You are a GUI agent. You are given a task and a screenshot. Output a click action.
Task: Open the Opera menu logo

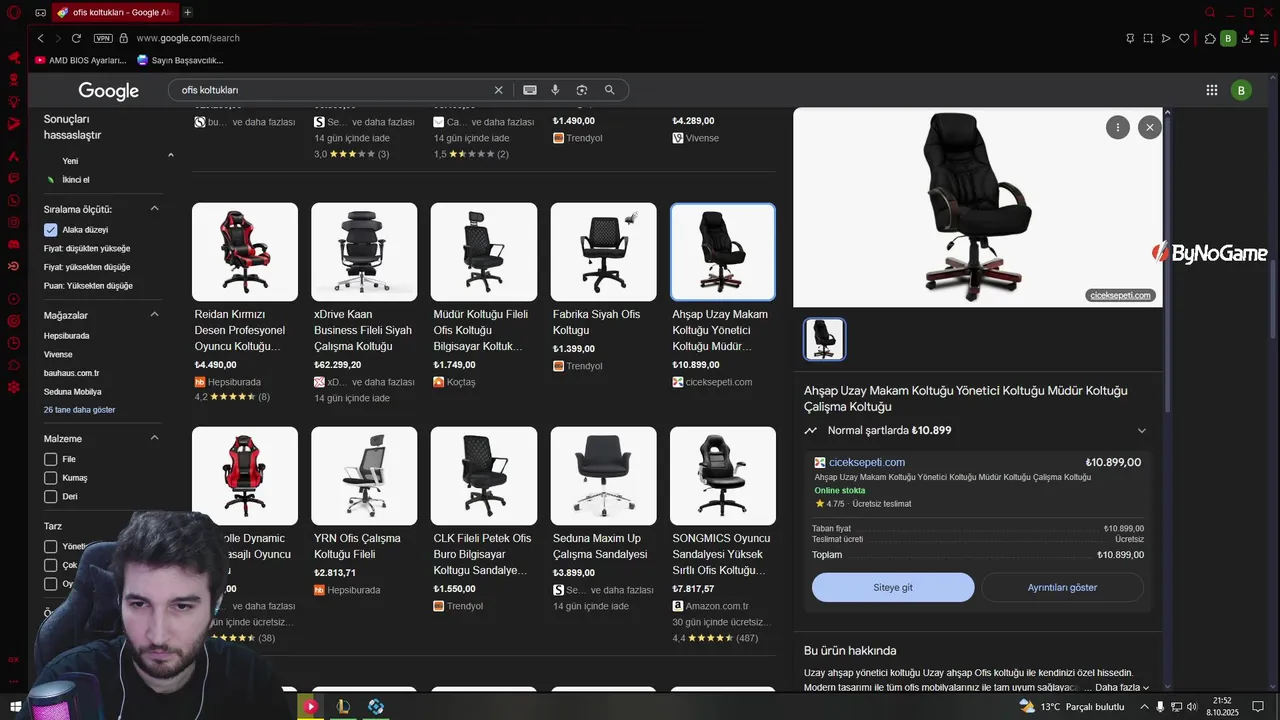tap(14, 12)
